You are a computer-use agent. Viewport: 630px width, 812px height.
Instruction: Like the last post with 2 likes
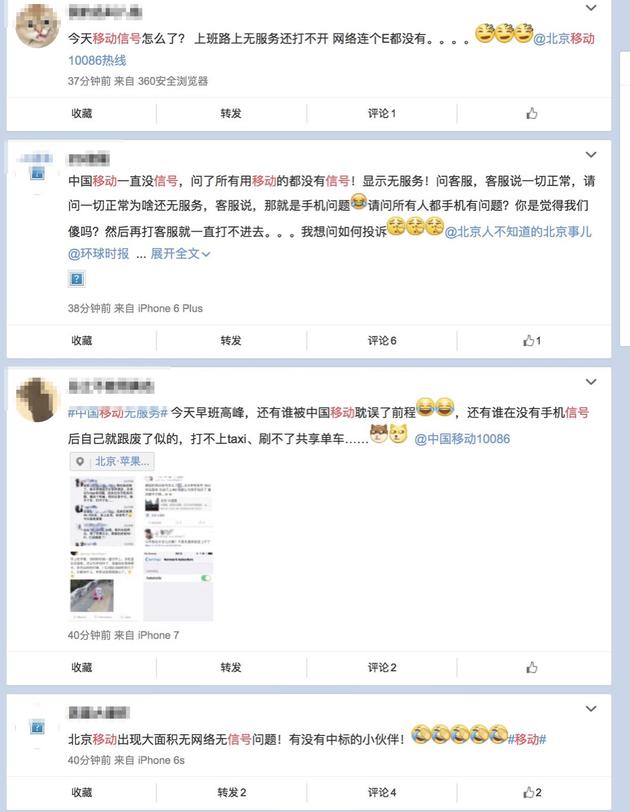(532, 792)
